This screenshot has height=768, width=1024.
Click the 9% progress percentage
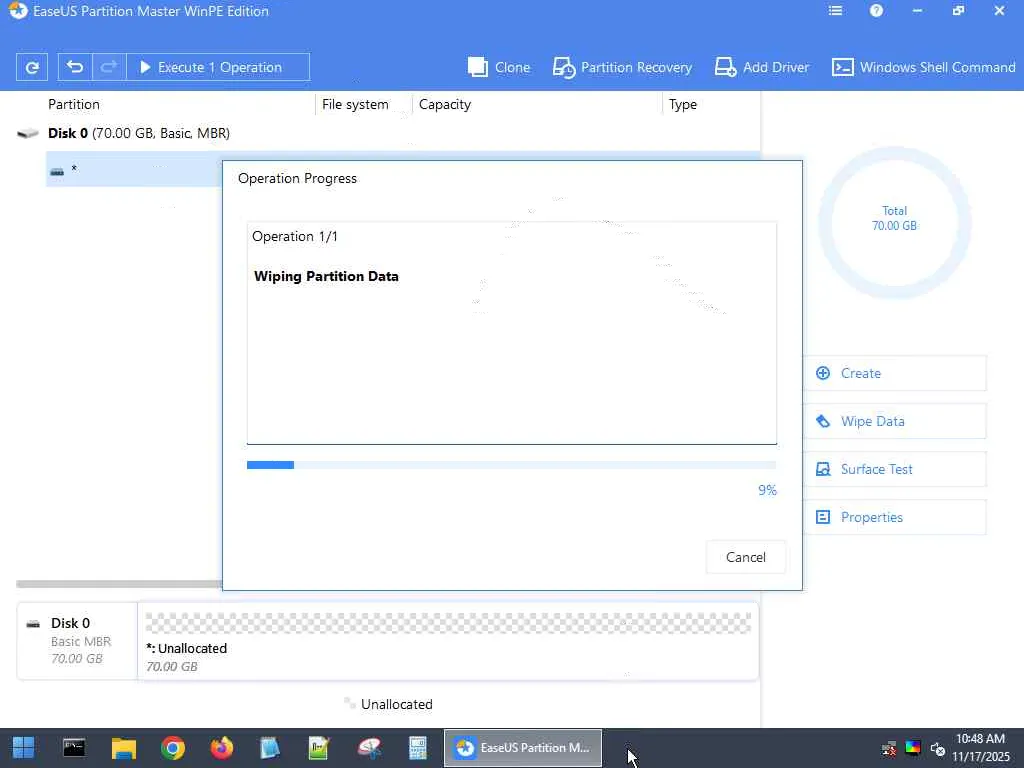[767, 490]
